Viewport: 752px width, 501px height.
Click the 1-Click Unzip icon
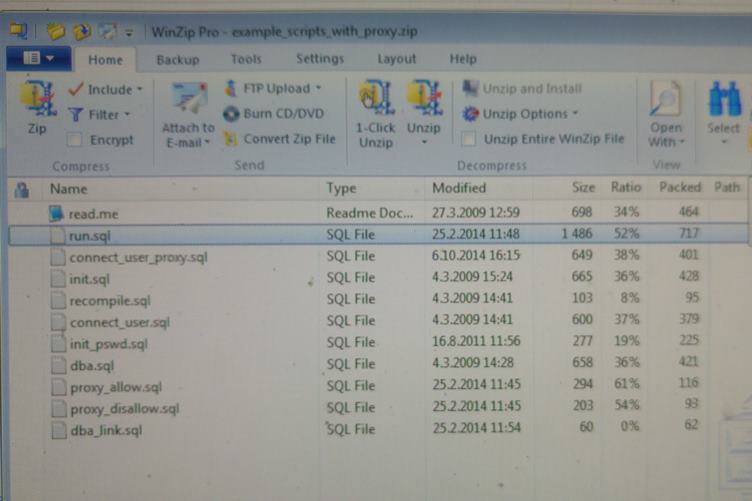click(376, 98)
